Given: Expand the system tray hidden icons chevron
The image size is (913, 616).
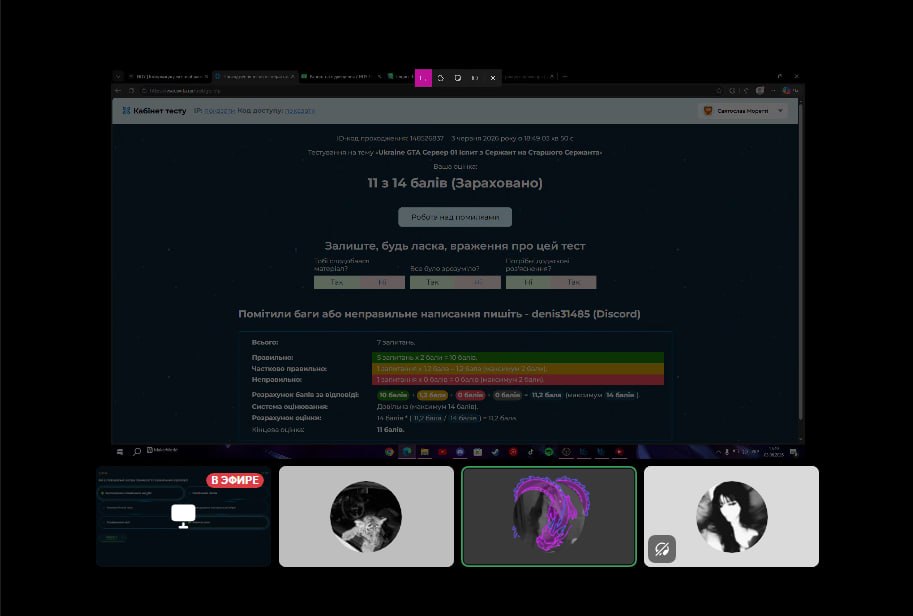Looking at the screenshot, I should [x=718, y=452].
